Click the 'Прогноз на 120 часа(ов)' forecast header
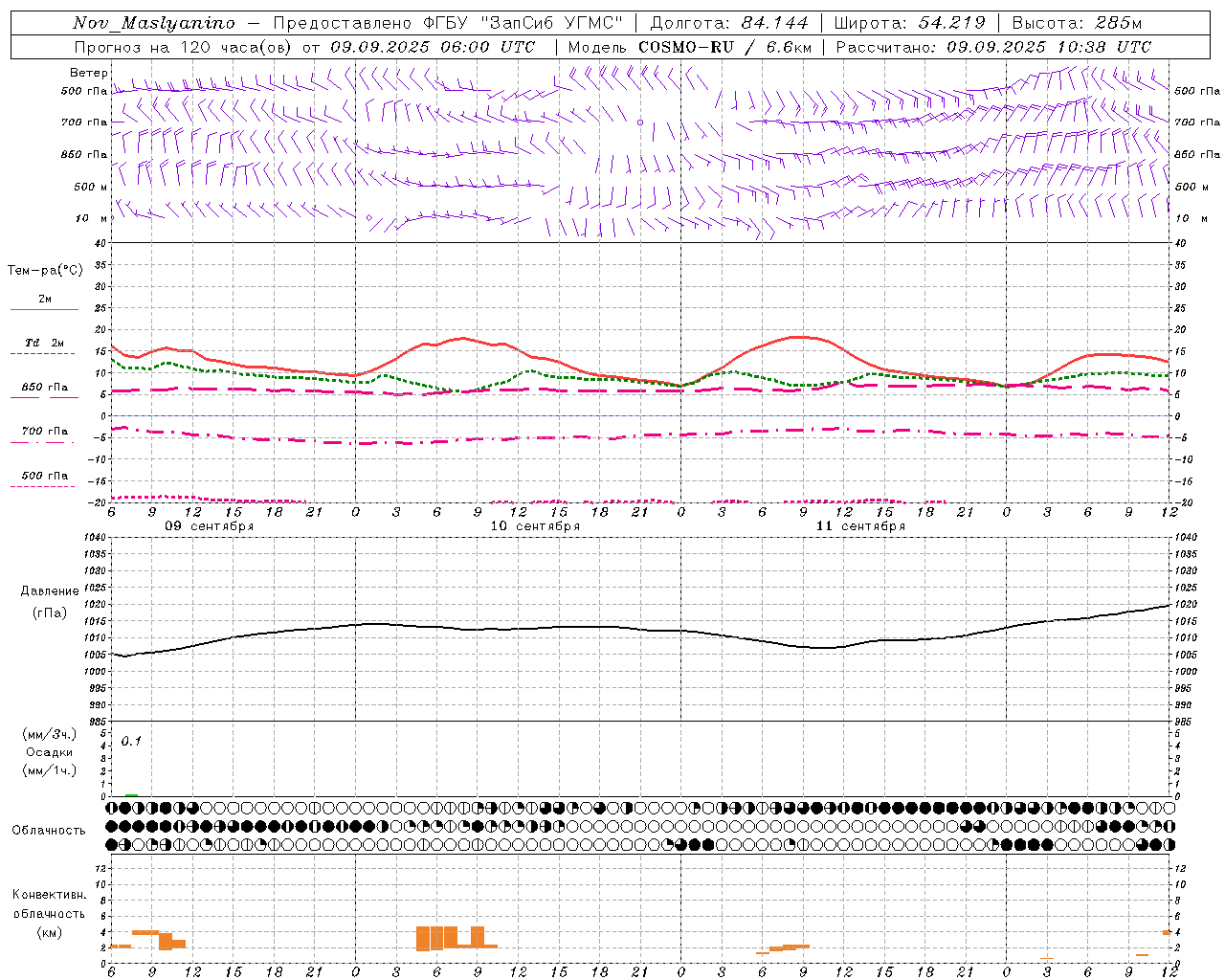 click(184, 47)
